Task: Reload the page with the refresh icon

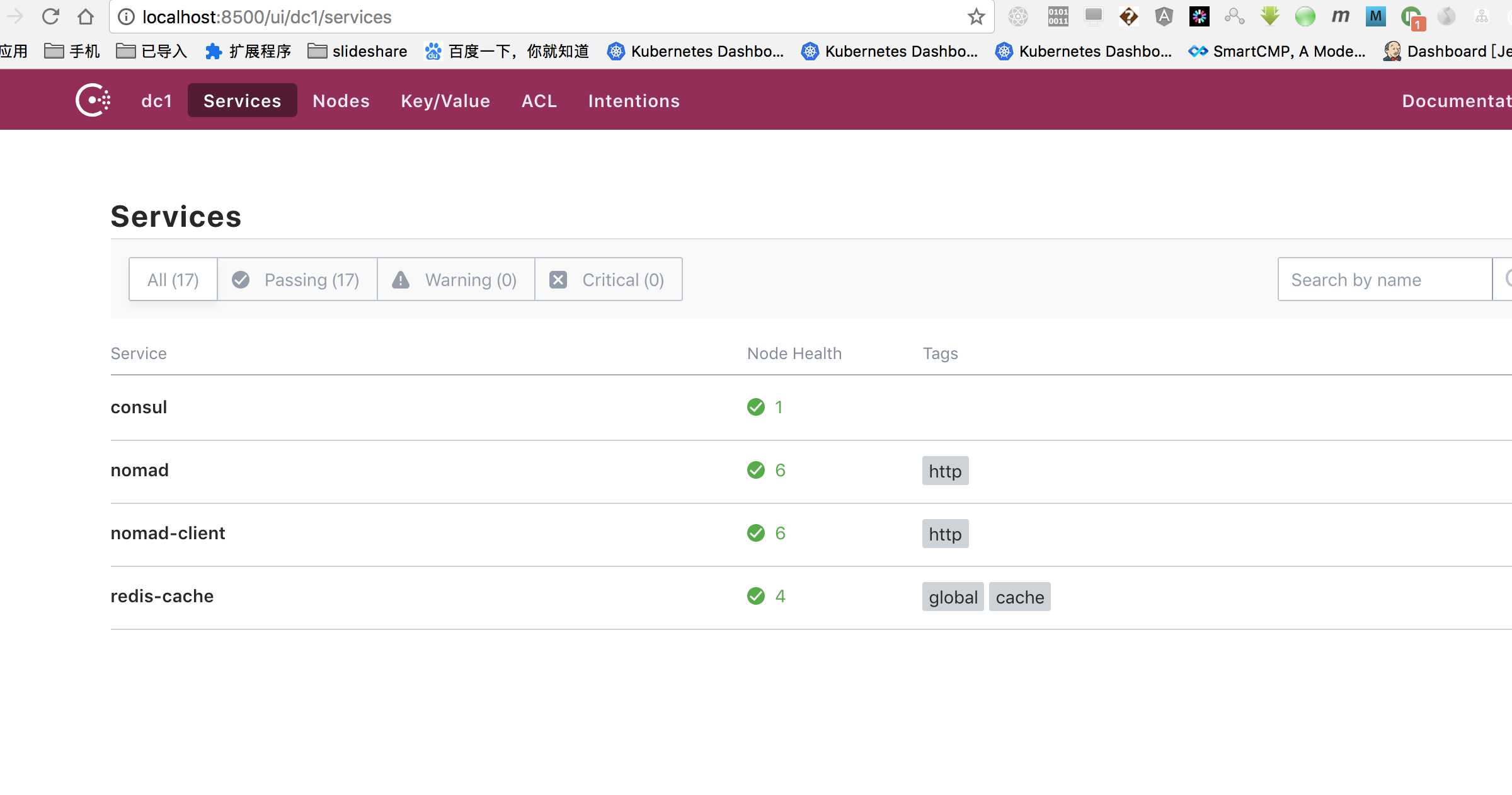Action: tap(50, 16)
